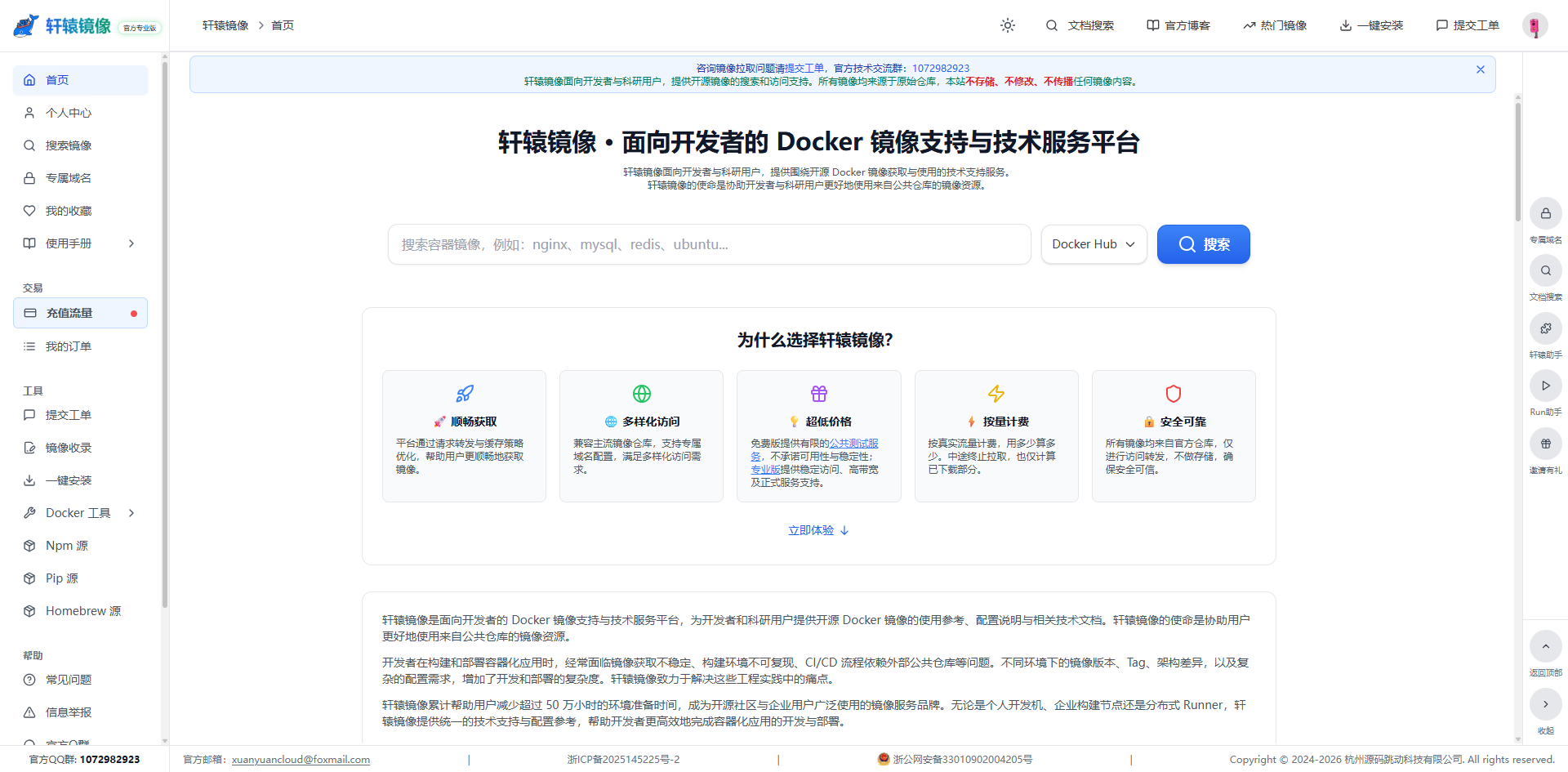Open 提交工单 in the sidebar tools
Image resolution: width=1568 pixels, height=772 pixels.
(80, 415)
